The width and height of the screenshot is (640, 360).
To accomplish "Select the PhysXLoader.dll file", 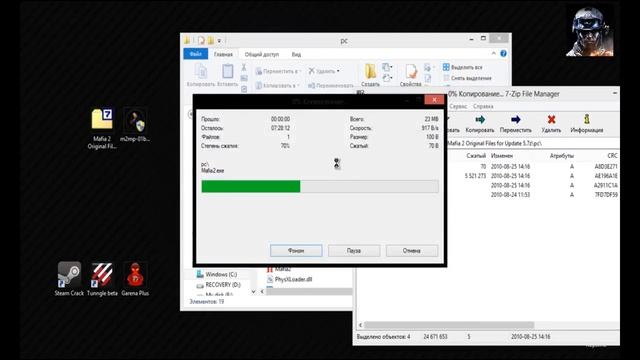I will click(x=289, y=279).
